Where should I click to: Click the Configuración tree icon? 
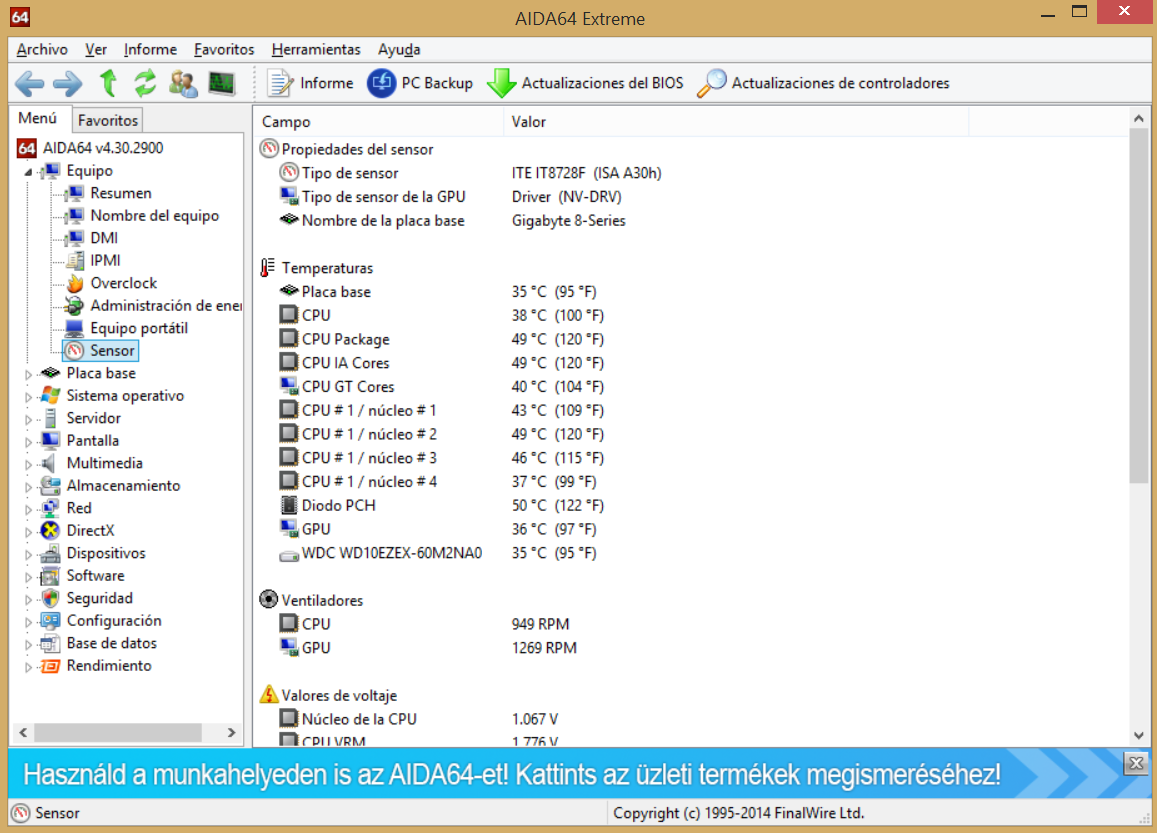pos(50,621)
